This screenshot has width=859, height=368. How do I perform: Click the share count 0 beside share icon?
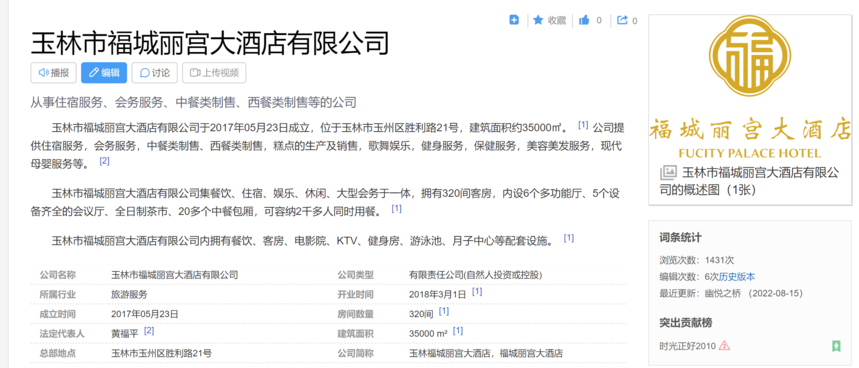click(635, 21)
